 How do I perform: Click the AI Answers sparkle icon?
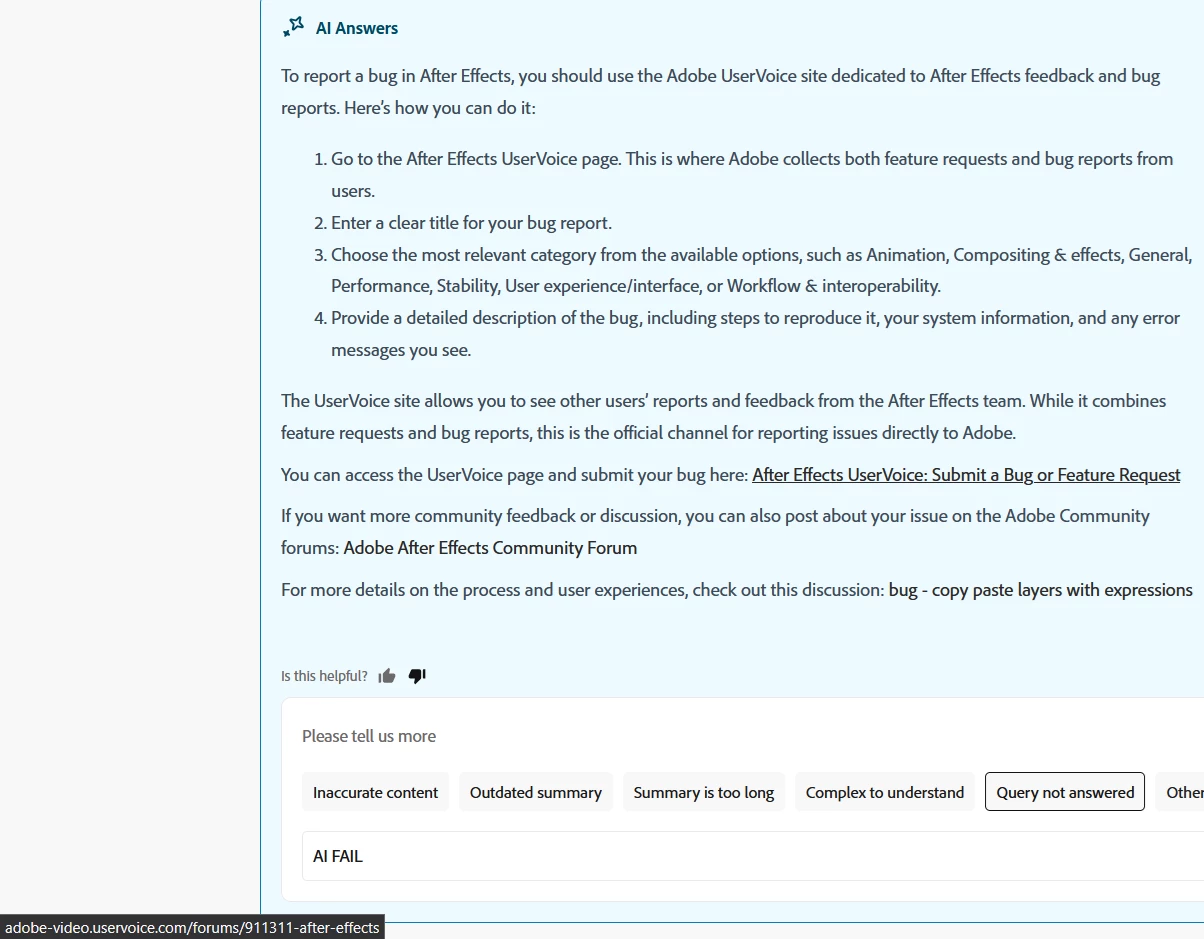pyautogui.click(x=293, y=27)
